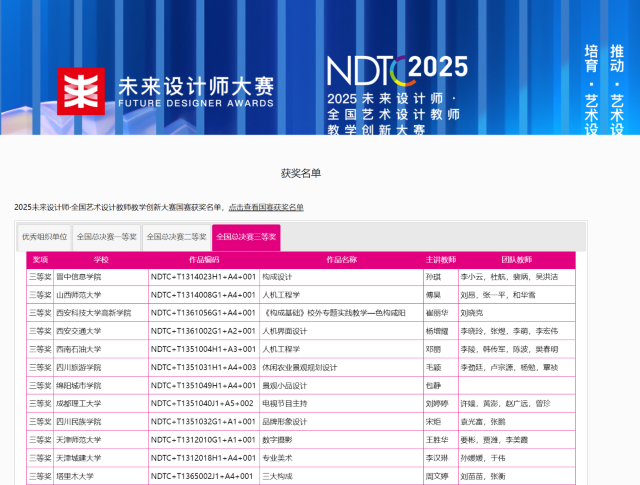Screen dimensions: 640x485
Task: Click the 奖项 column header
Action: click(x=40, y=259)
